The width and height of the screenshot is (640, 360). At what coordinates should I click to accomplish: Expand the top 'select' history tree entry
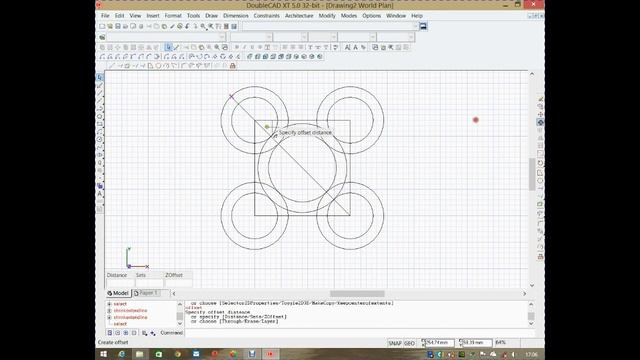click(109, 304)
